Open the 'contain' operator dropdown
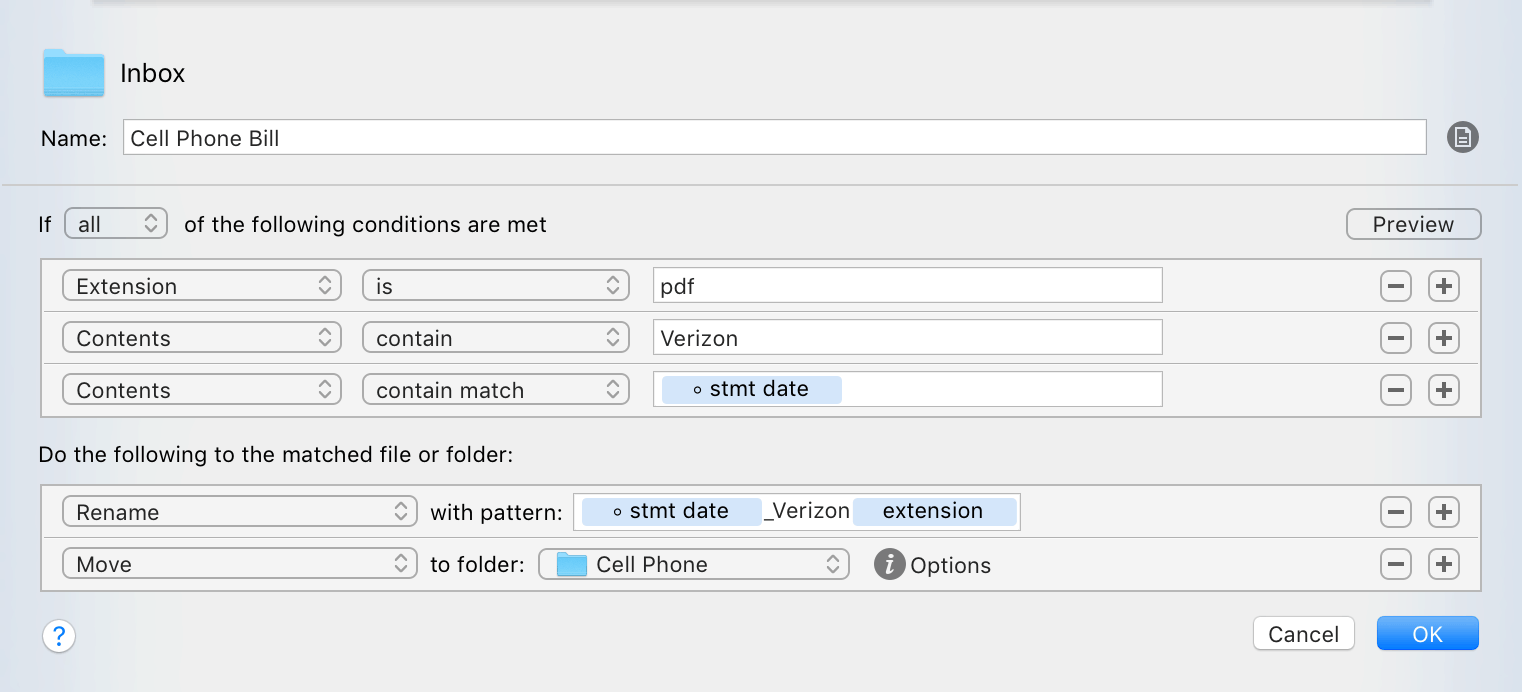This screenshot has width=1522, height=692. [496, 338]
